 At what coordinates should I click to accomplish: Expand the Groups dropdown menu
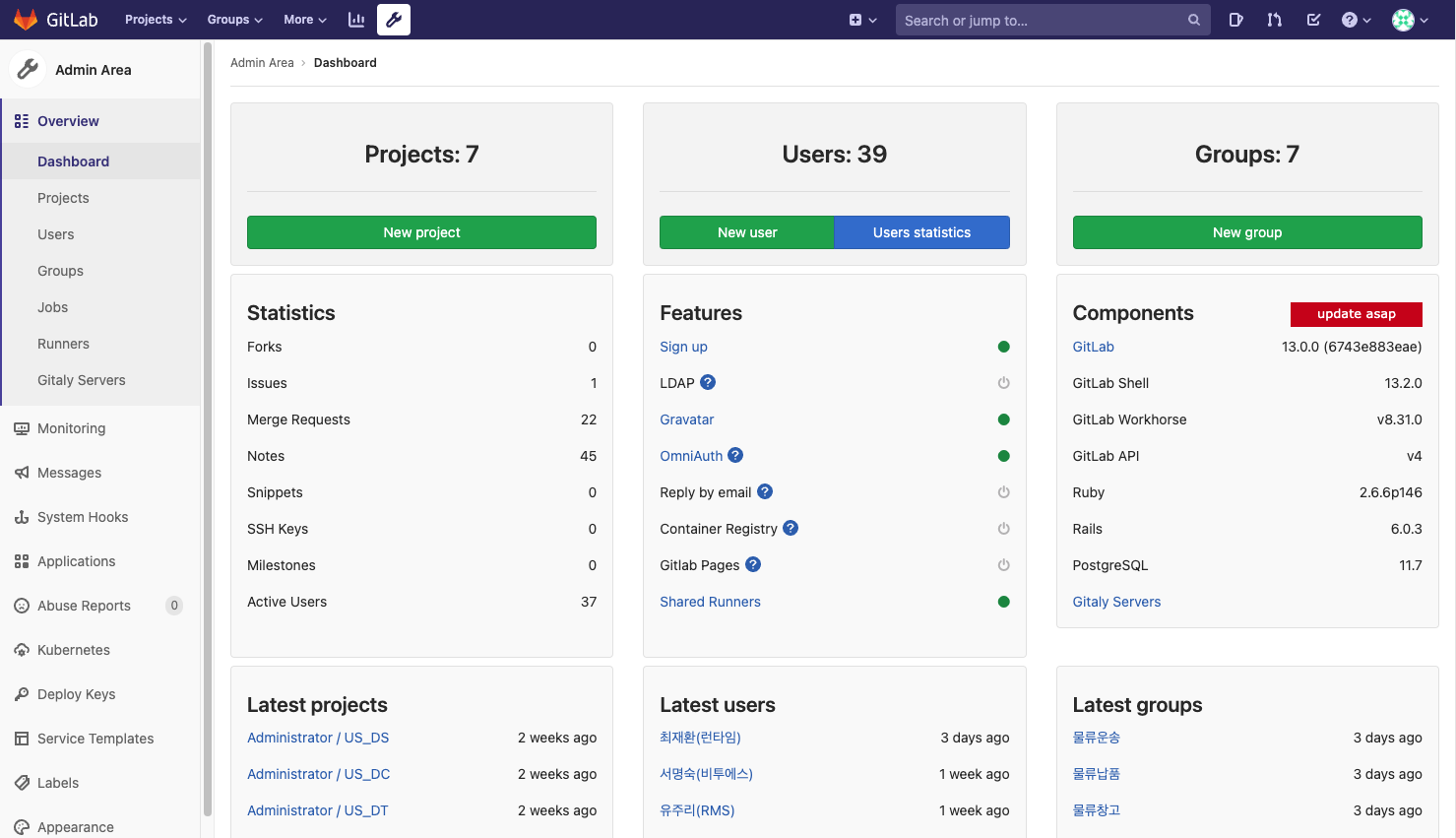point(234,20)
